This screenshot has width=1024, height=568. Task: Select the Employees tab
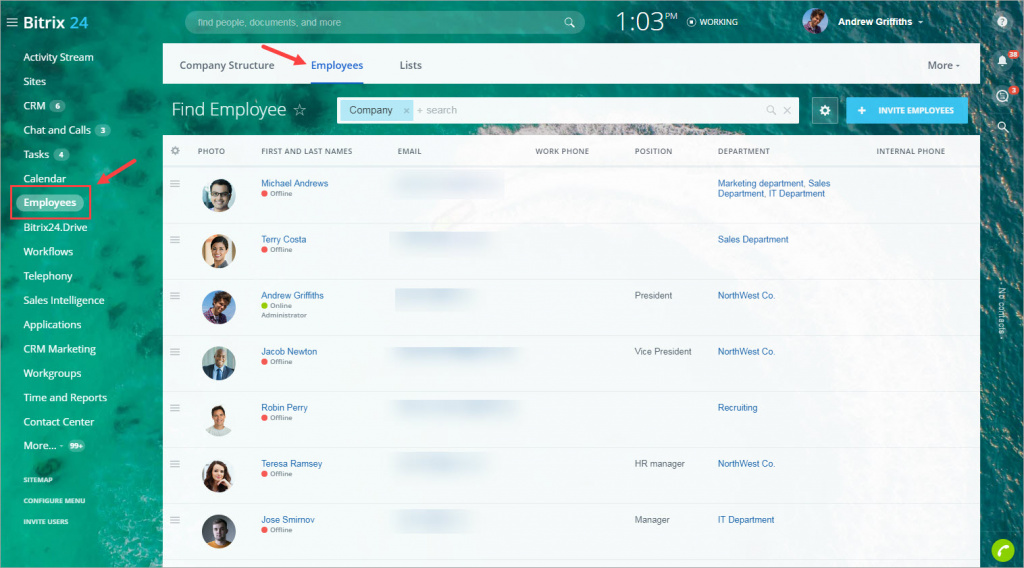(337, 65)
